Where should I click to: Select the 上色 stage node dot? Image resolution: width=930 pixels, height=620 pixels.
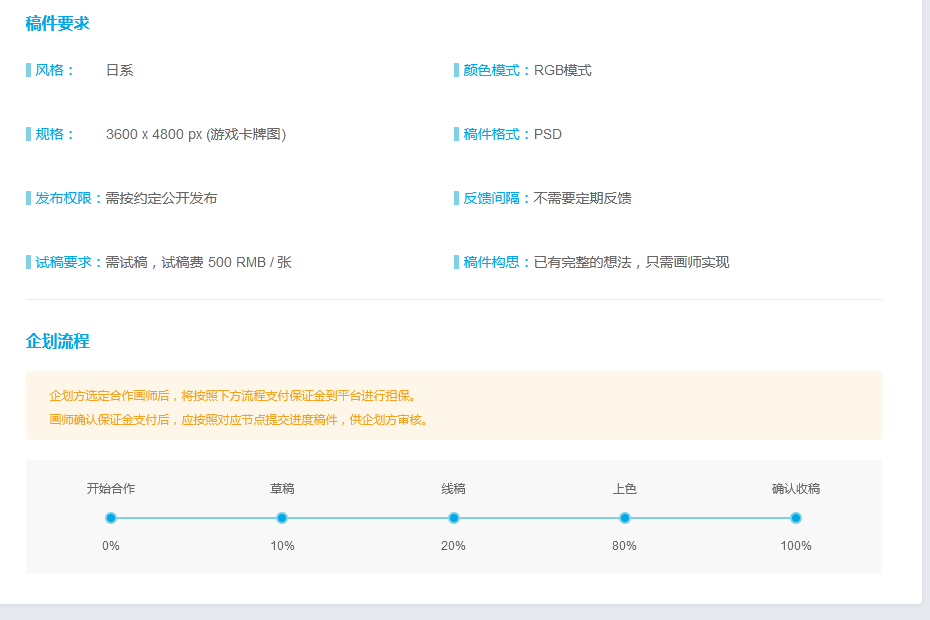point(625,518)
